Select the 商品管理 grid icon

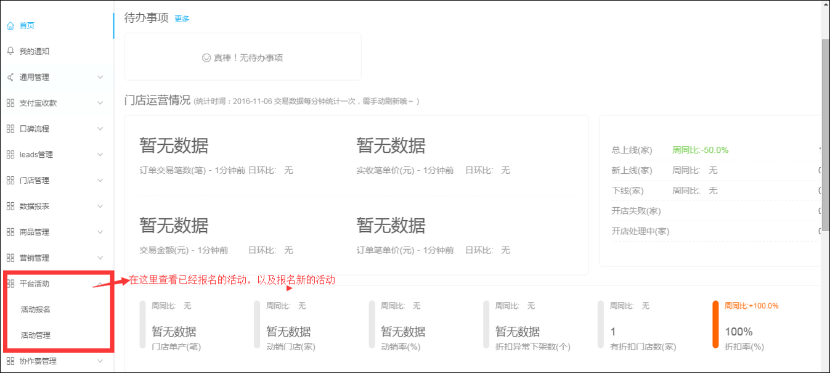pos(11,232)
